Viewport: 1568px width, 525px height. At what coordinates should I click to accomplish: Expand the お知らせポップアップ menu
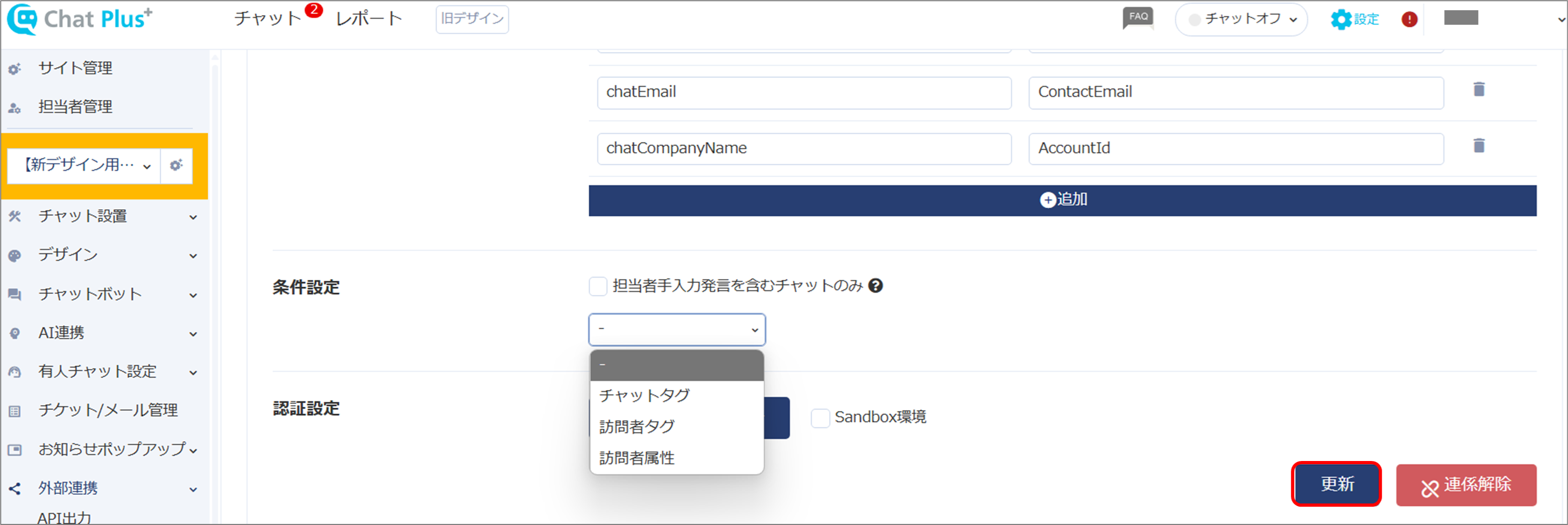pos(193,451)
